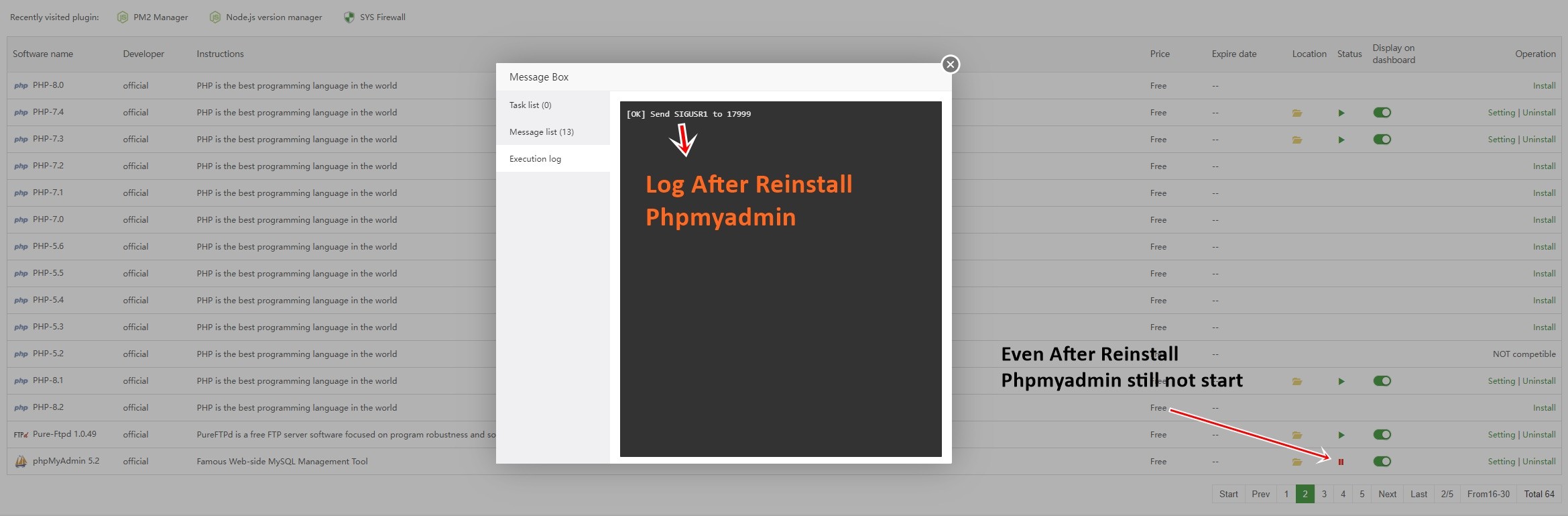Click the phpMyAdmin stopped status icon
The height and width of the screenshot is (516, 1568).
pyautogui.click(x=1341, y=462)
